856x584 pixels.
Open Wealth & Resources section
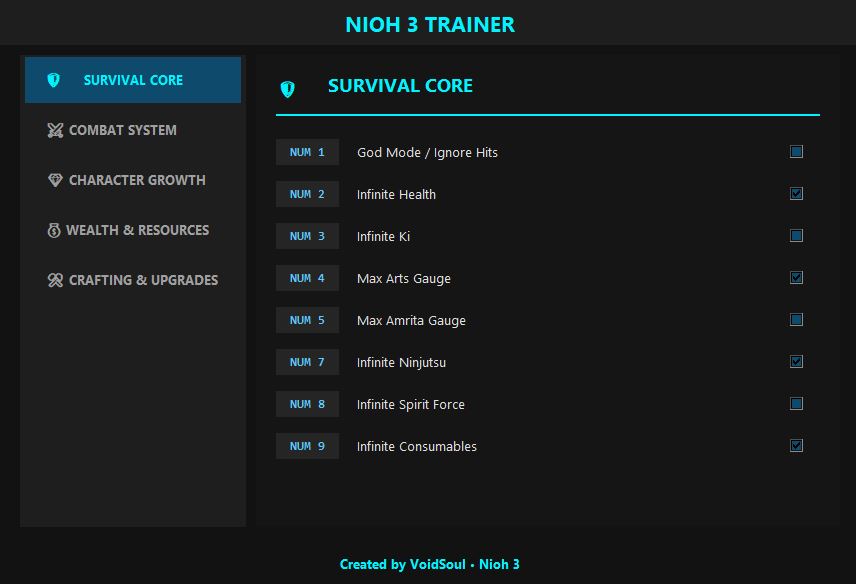(133, 230)
